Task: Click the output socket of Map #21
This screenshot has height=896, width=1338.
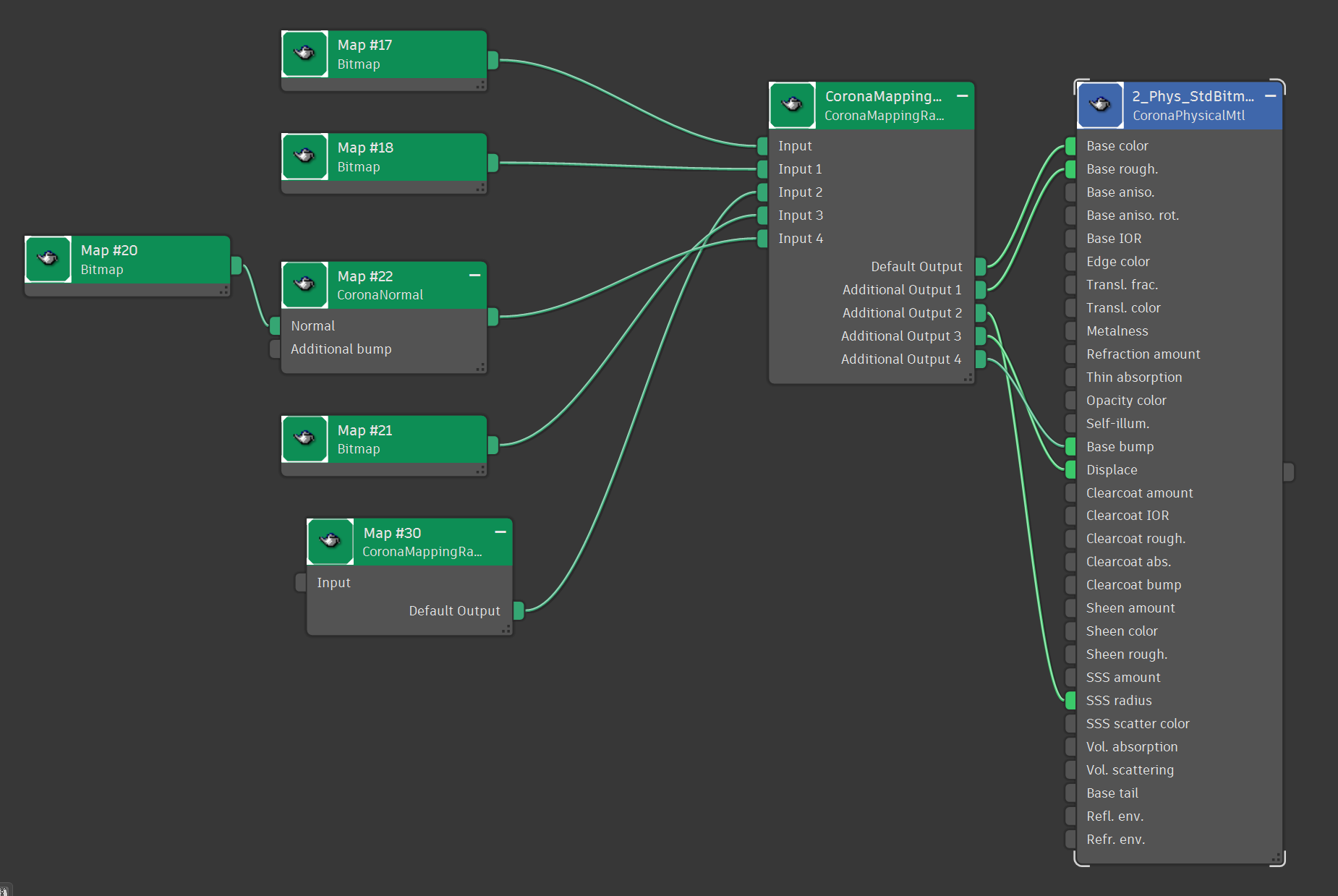Action: (493, 445)
